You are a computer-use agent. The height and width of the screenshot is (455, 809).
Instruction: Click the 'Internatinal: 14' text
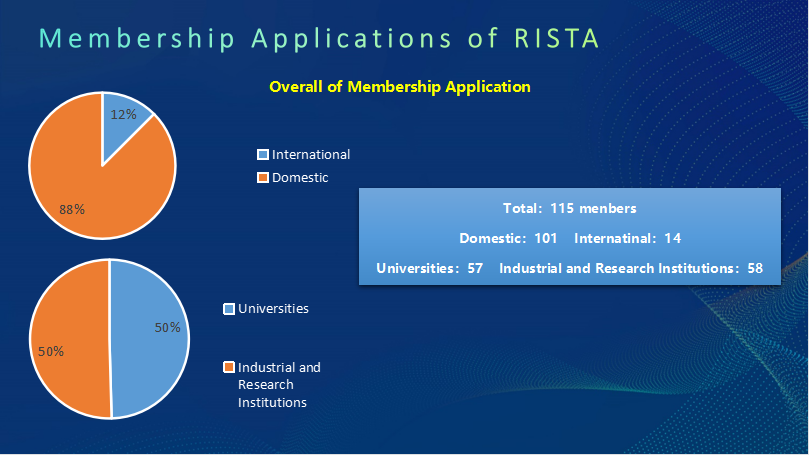click(x=627, y=238)
